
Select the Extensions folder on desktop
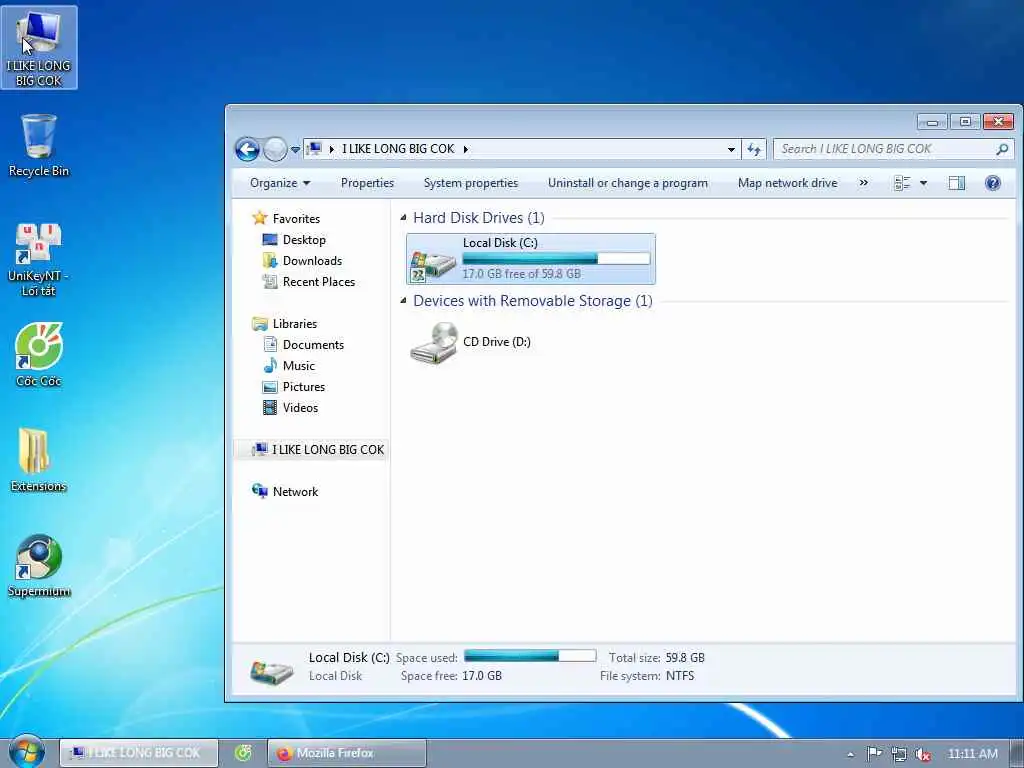point(39,460)
